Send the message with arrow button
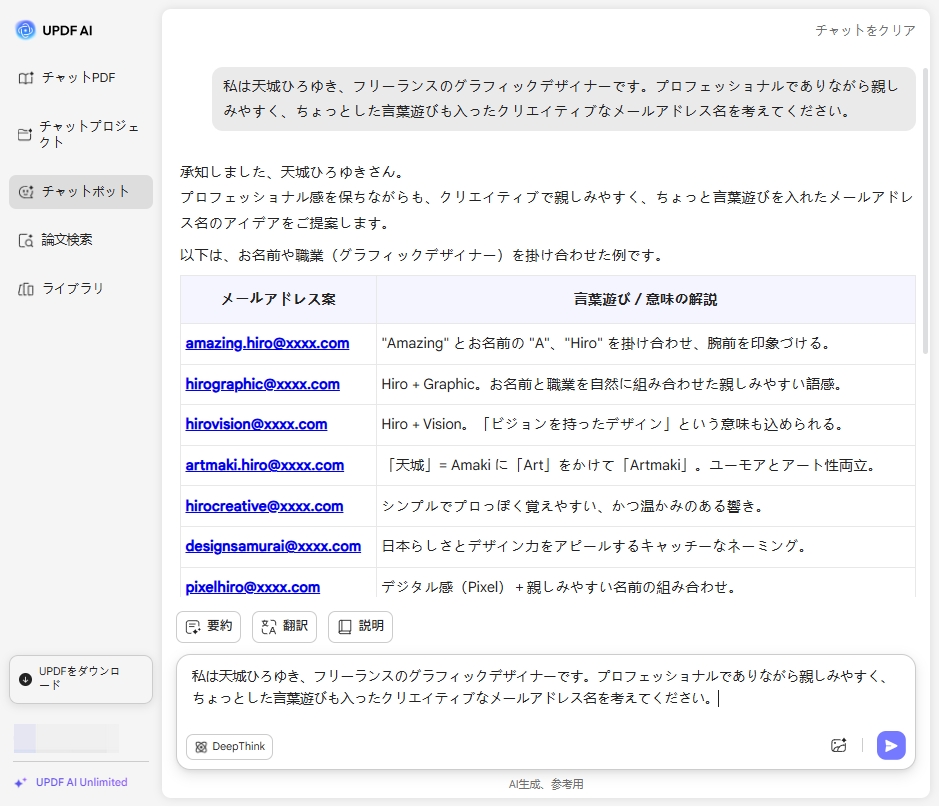 [891, 745]
